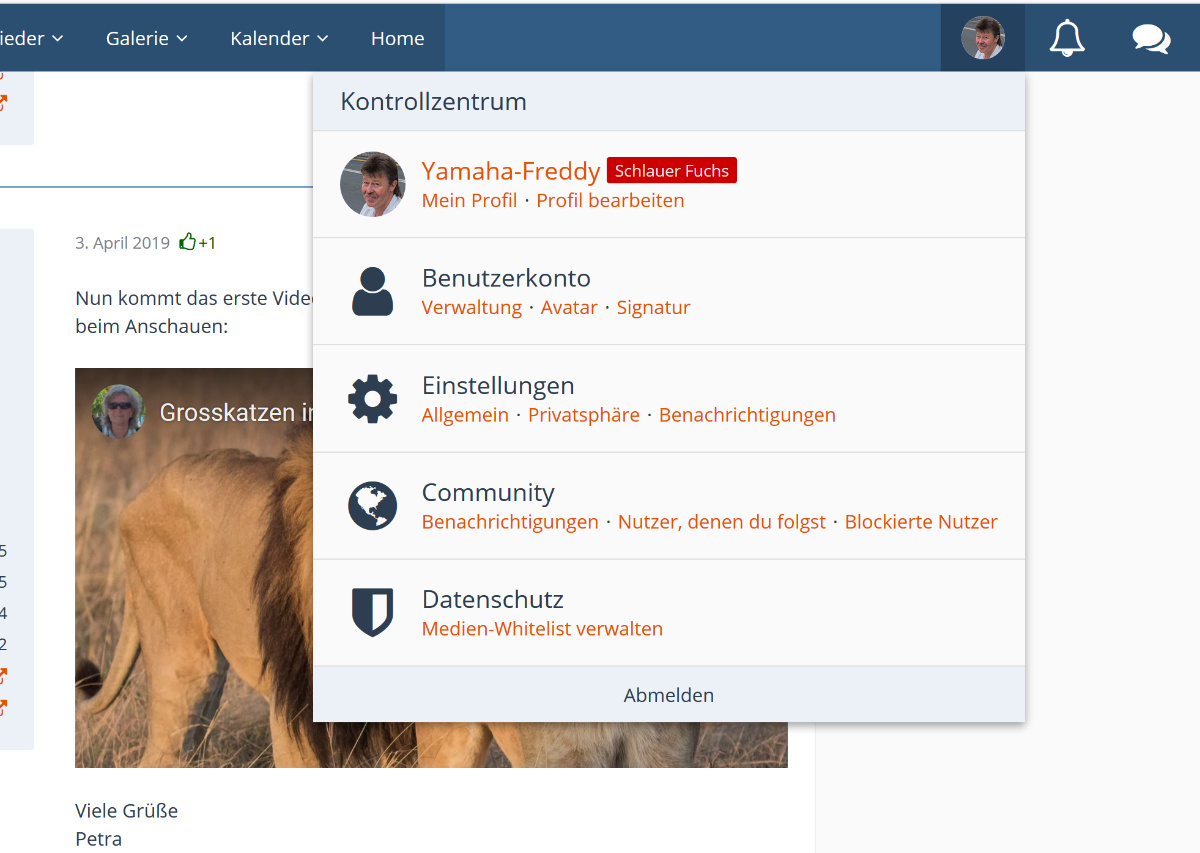Image resolution: width=1200 pixels, height=853 pixels.
Task: Expand the Galerie dropdown menu
Action: (x=147, y=38)
